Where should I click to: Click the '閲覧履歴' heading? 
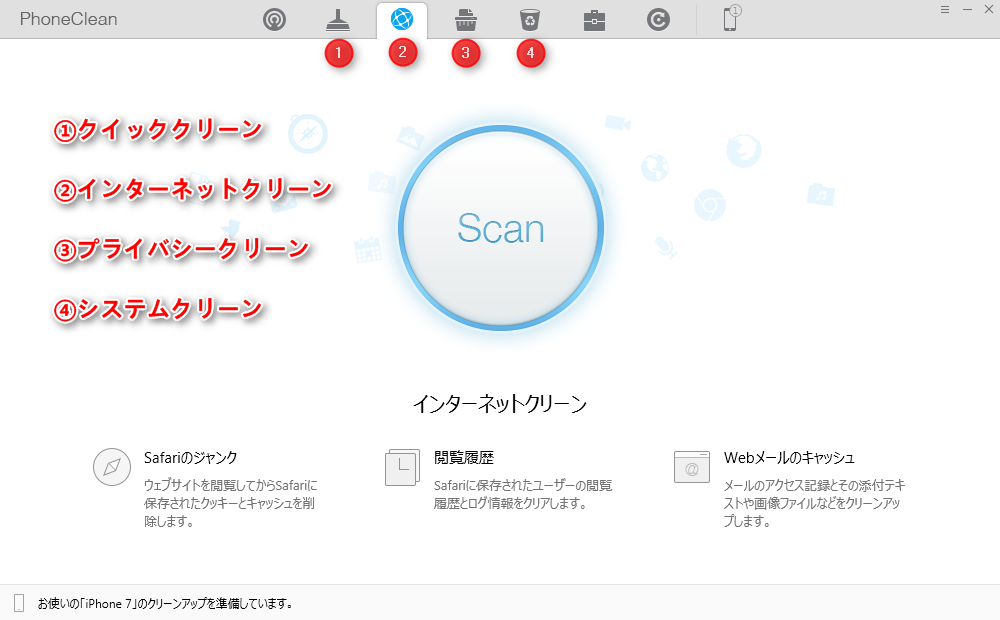464,458
